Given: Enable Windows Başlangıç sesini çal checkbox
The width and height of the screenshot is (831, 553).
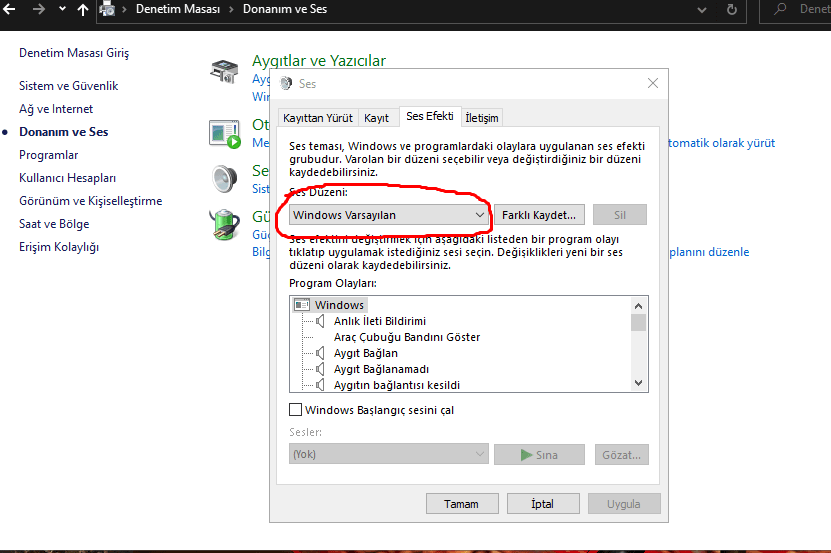Looking at the screenshot, I should tap(296, 409).
